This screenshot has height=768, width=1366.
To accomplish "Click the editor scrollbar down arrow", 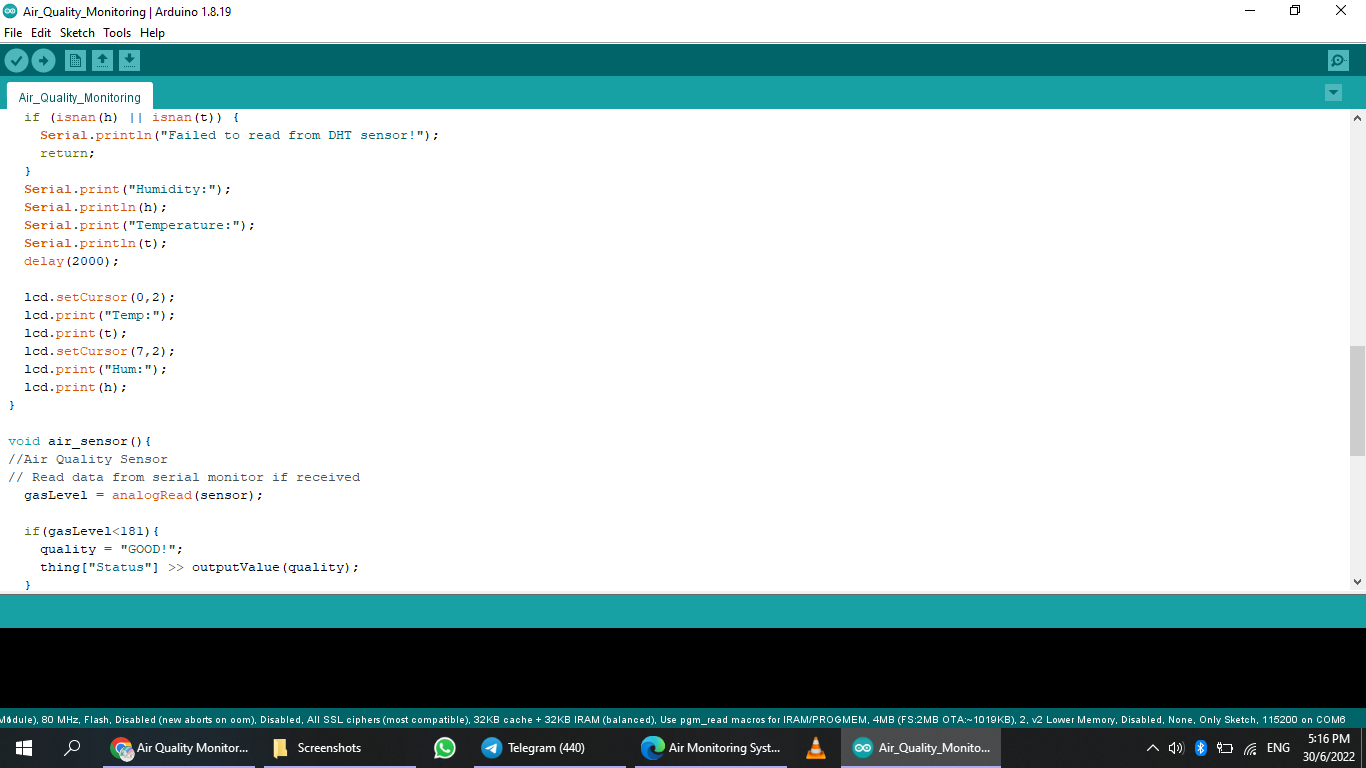I will tap(1357, 581).
